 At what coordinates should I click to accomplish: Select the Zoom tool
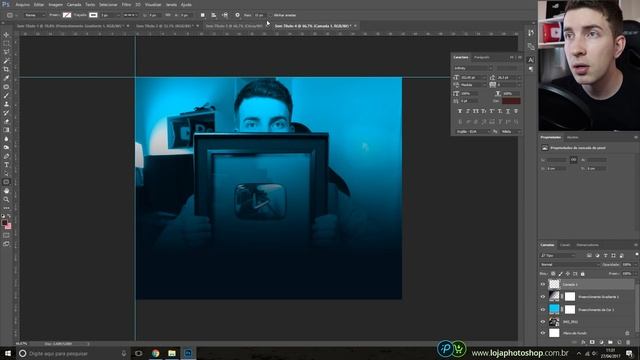6,199
